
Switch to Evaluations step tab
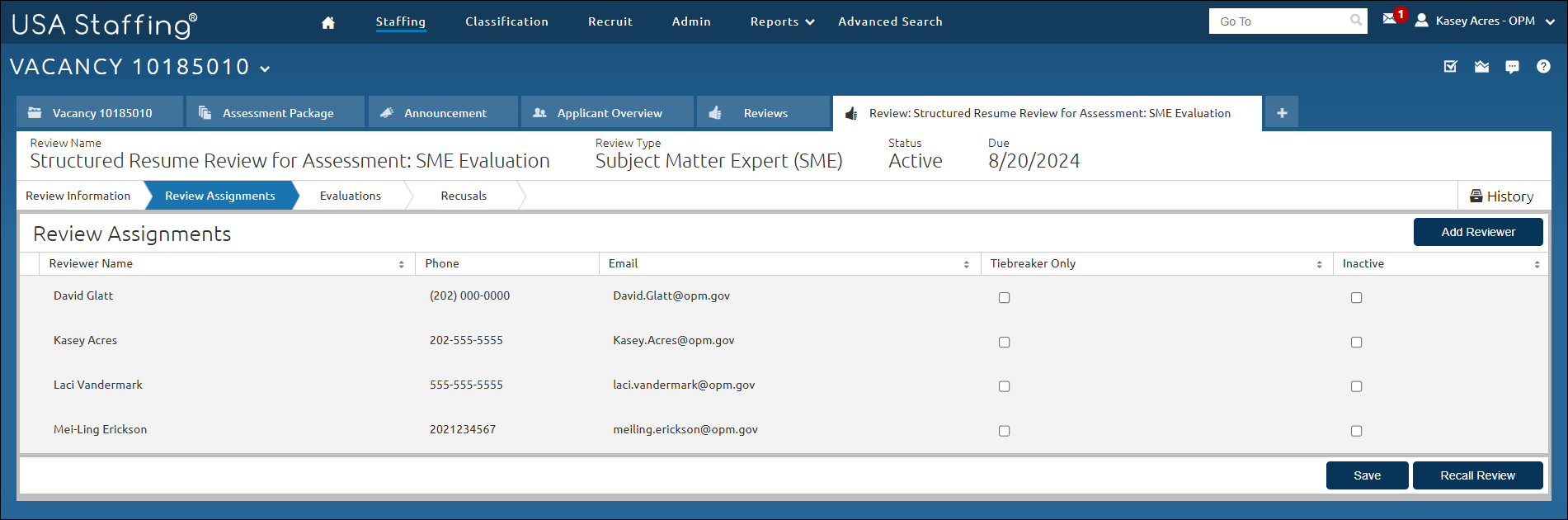351,196
